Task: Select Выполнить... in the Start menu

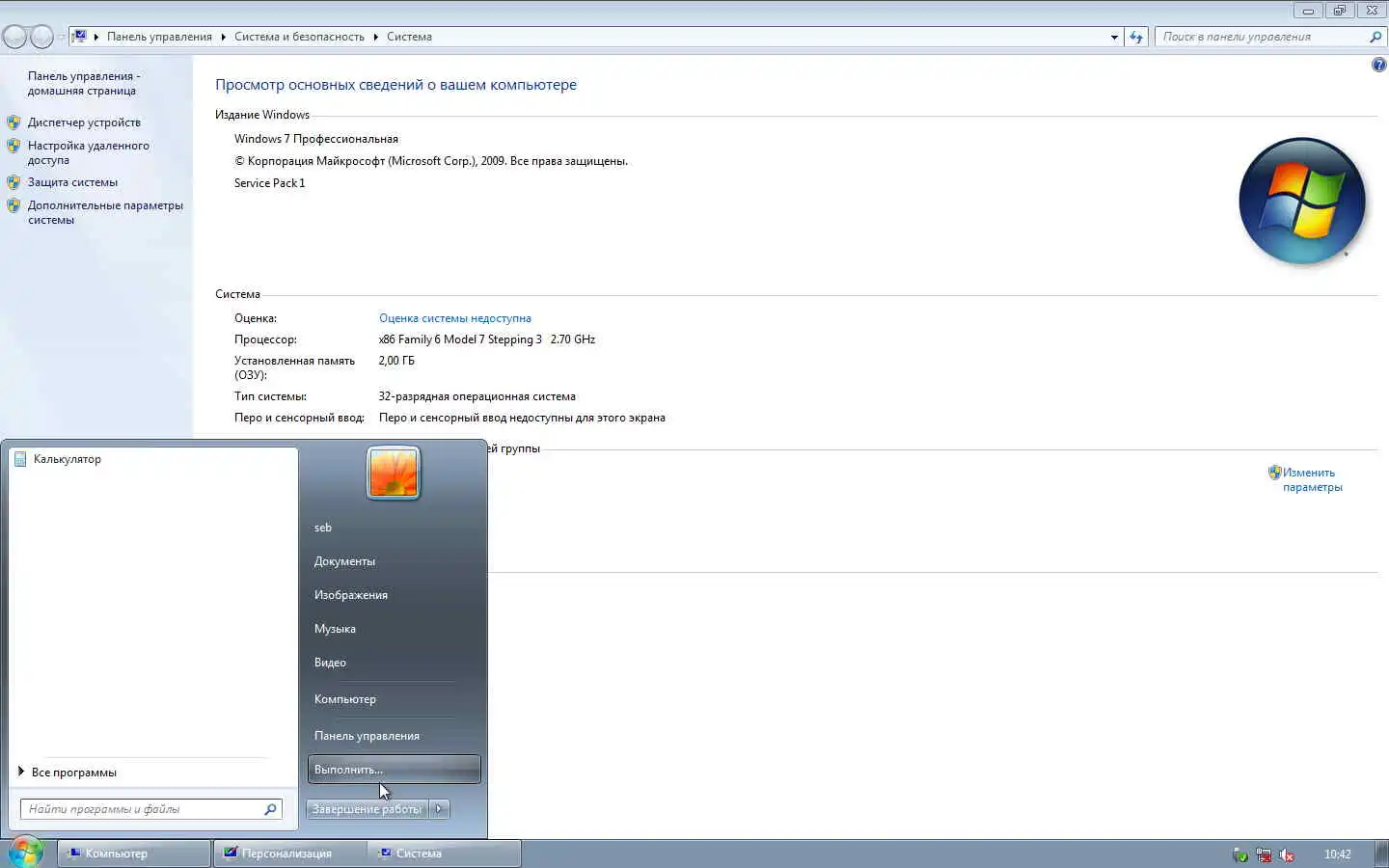Action: (394, 770)
